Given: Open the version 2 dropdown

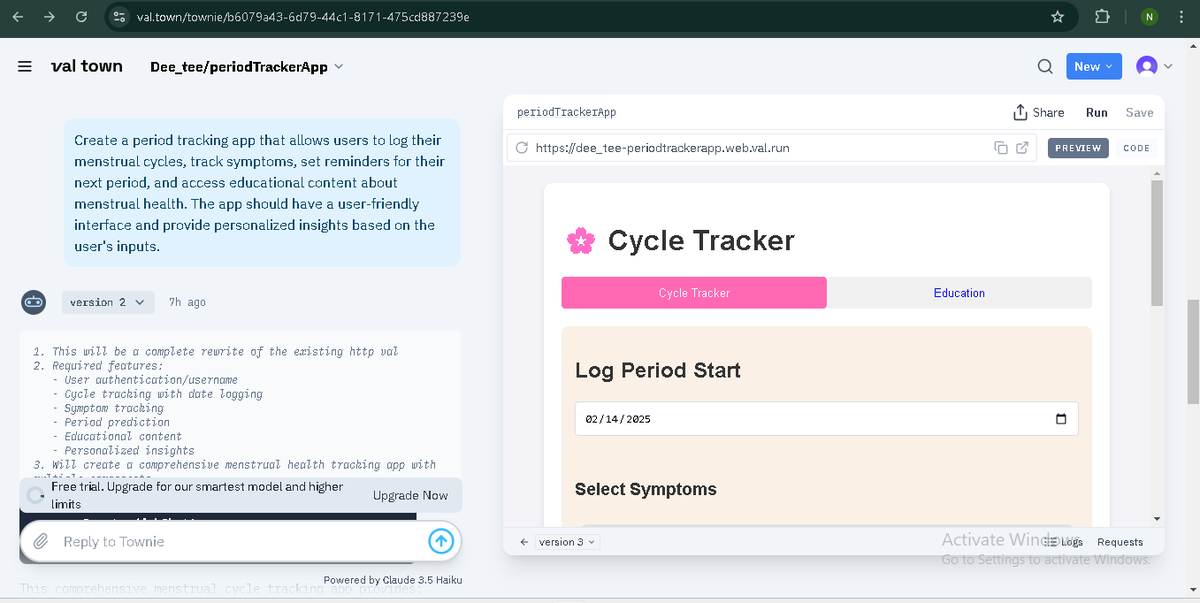Looking at the screenshot, I should [x=108, y=302].
